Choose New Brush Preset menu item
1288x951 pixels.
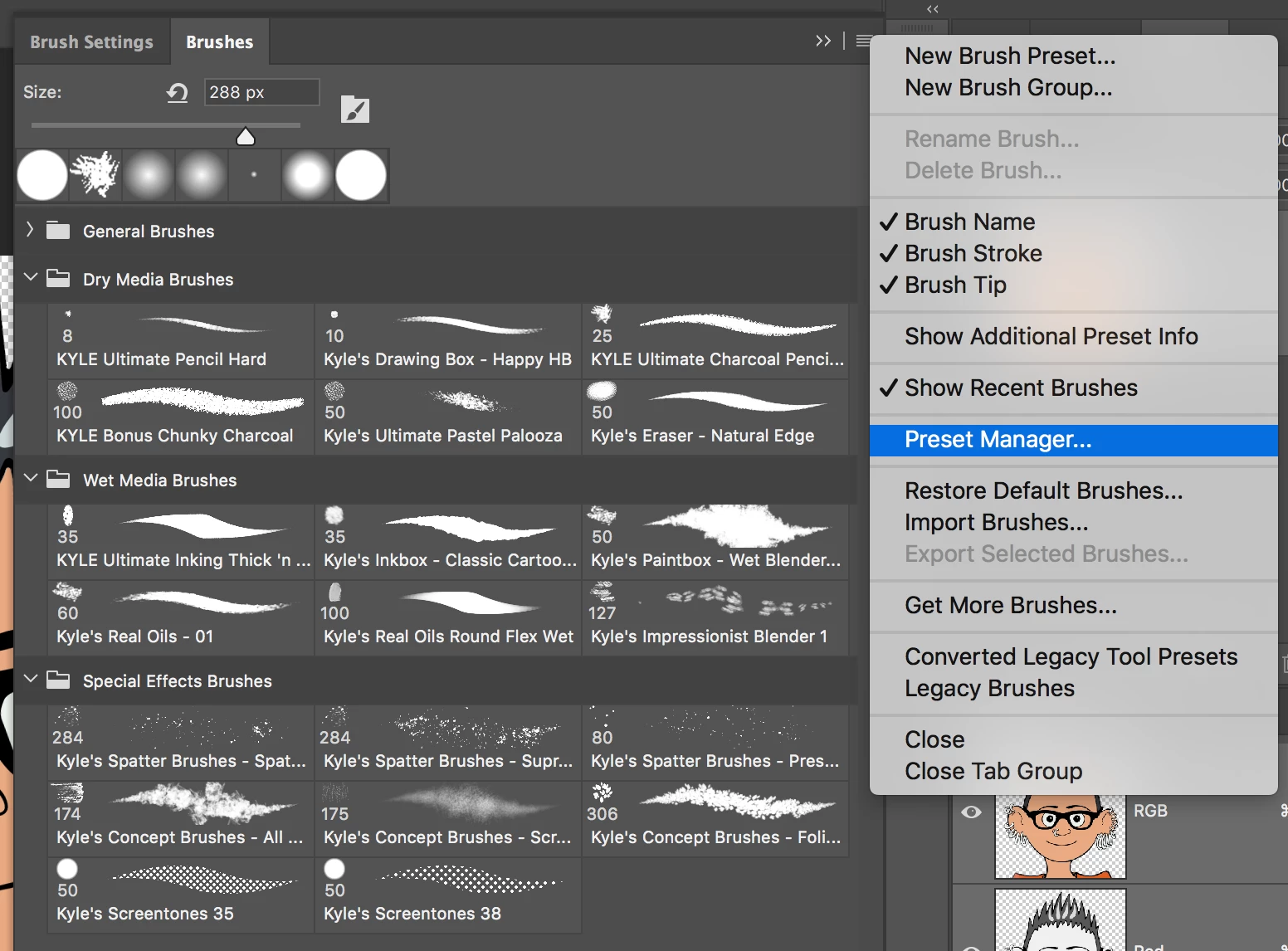coord(1074,56)
